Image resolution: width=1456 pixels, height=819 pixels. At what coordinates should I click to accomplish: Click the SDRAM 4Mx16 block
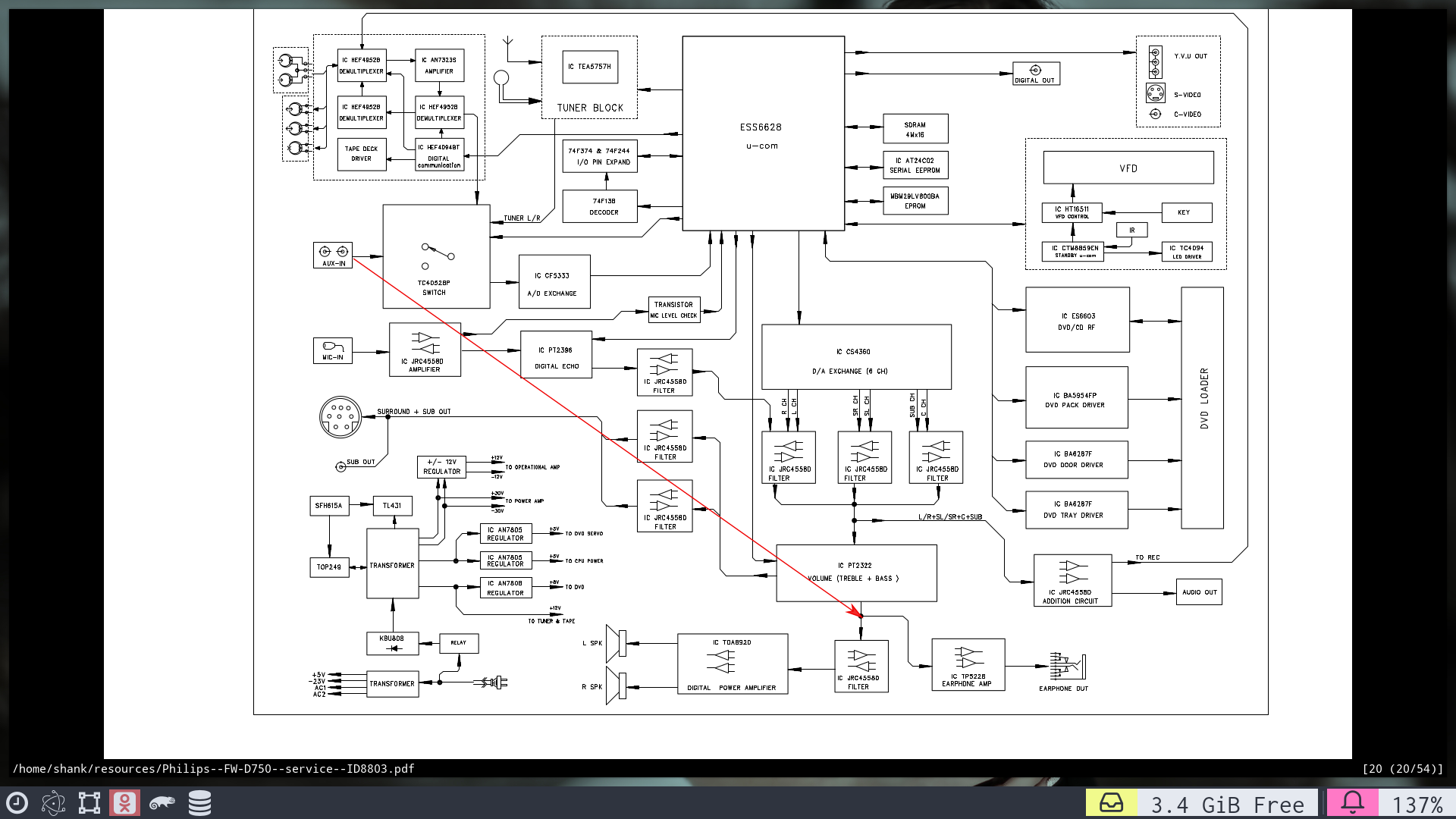coord(915,129)
